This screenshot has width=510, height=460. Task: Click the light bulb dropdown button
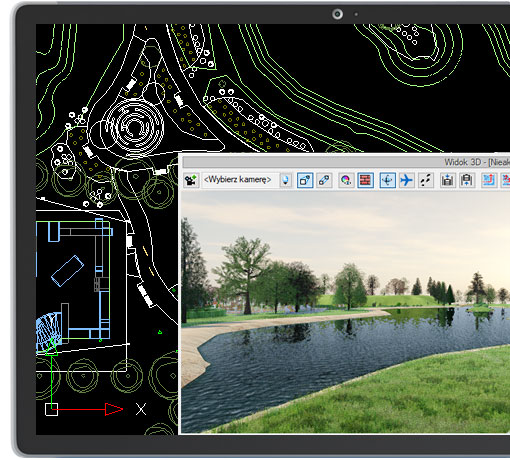coord(286,180)
